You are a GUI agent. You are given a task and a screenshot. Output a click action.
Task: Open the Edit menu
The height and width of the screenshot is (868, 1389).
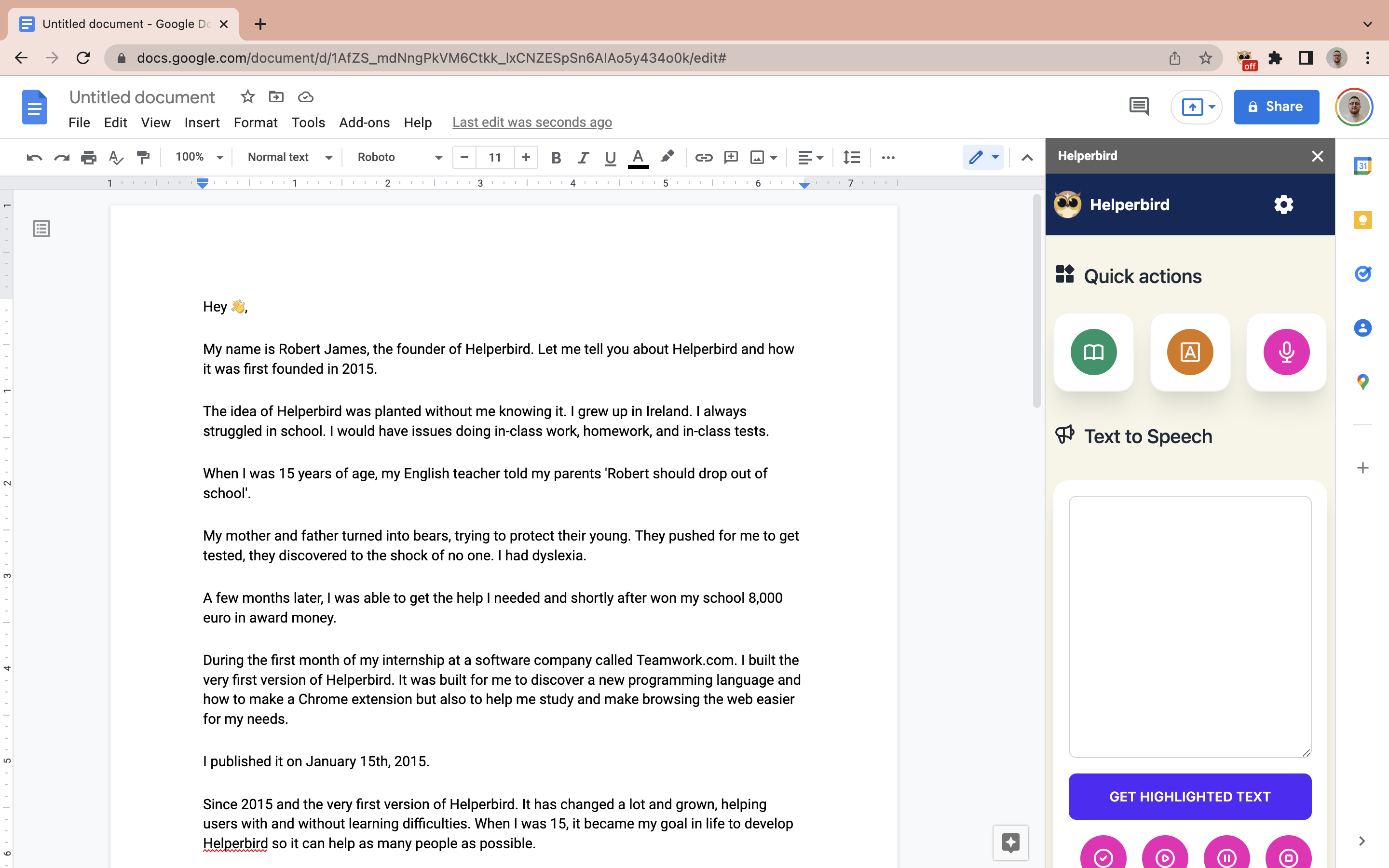[x=115, y=123]
